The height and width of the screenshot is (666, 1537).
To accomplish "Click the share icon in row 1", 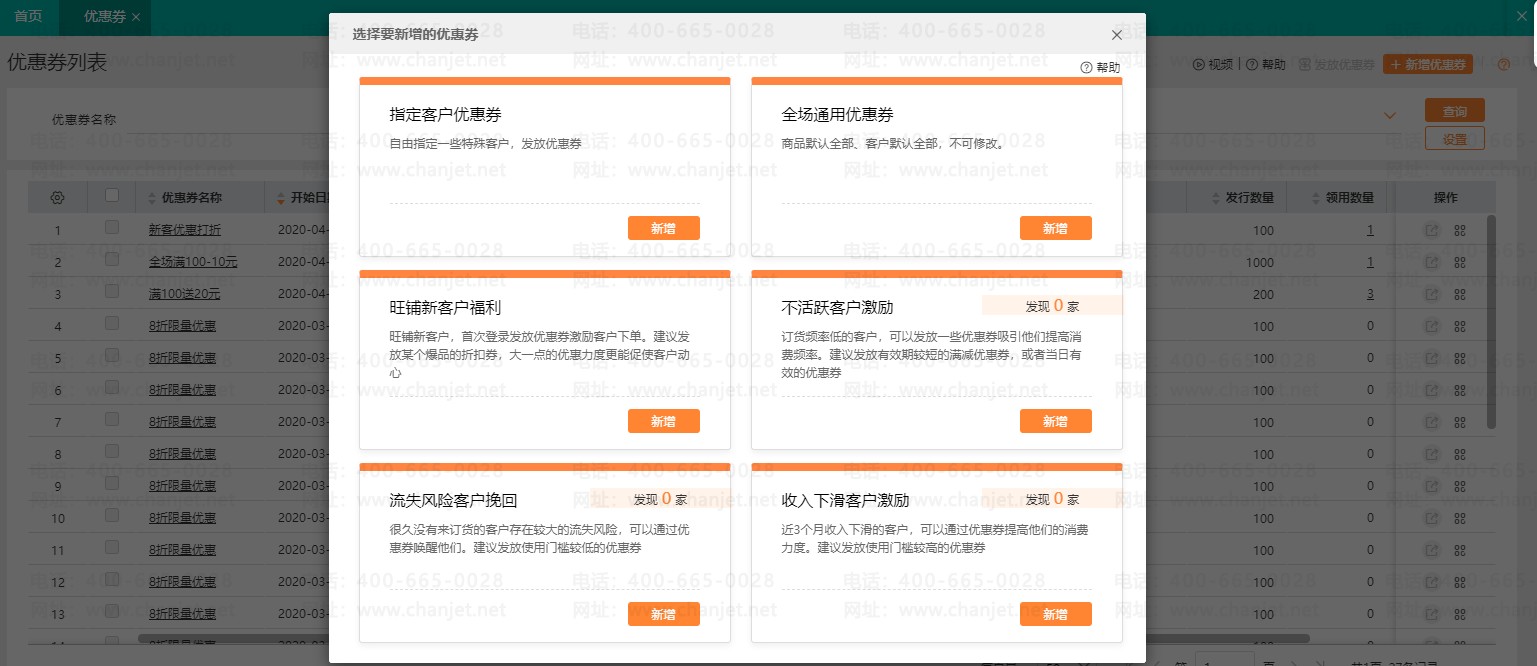I will [1431, 231].
